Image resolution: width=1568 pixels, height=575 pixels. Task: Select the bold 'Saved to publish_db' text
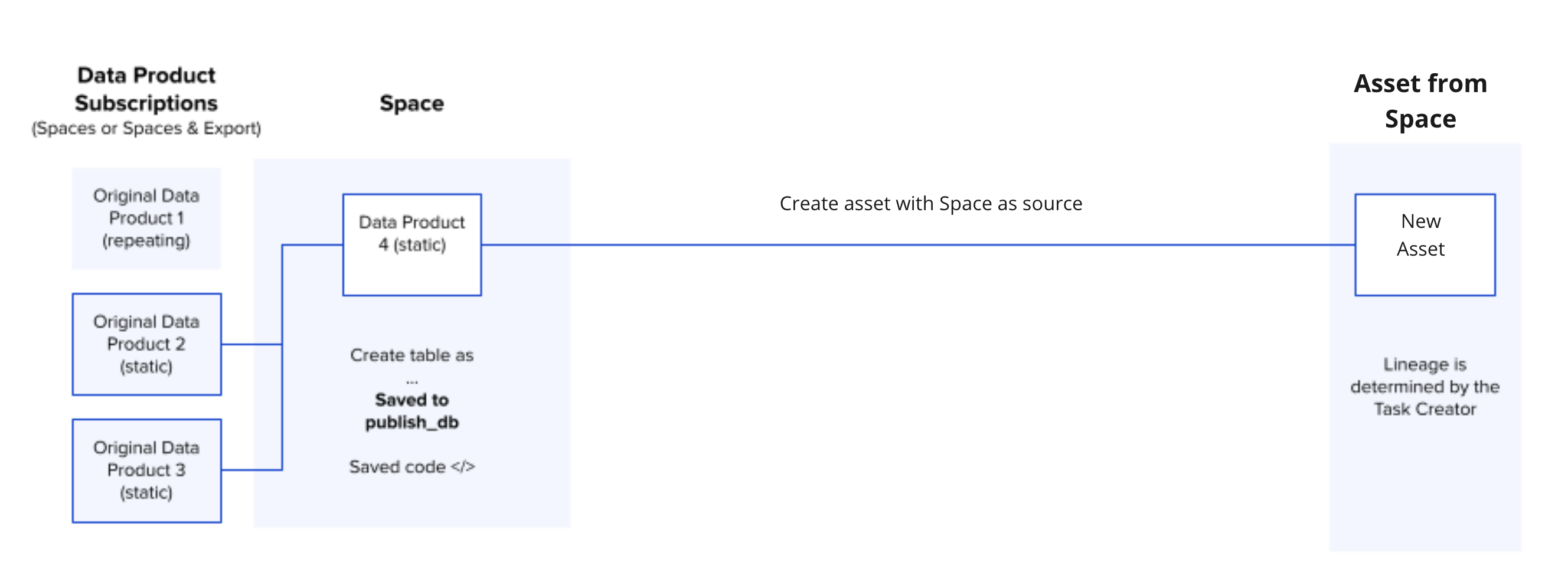click(411, 411)
